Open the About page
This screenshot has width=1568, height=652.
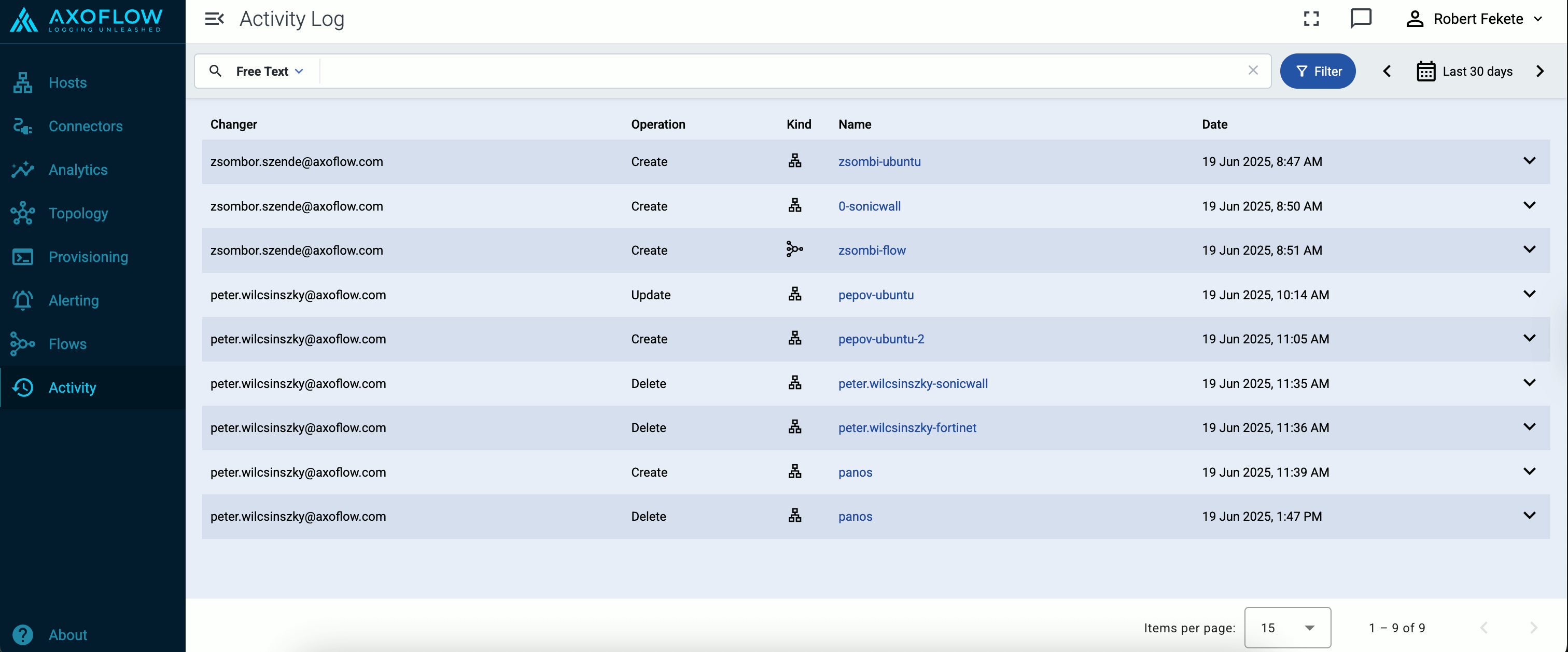coord(92,634)
